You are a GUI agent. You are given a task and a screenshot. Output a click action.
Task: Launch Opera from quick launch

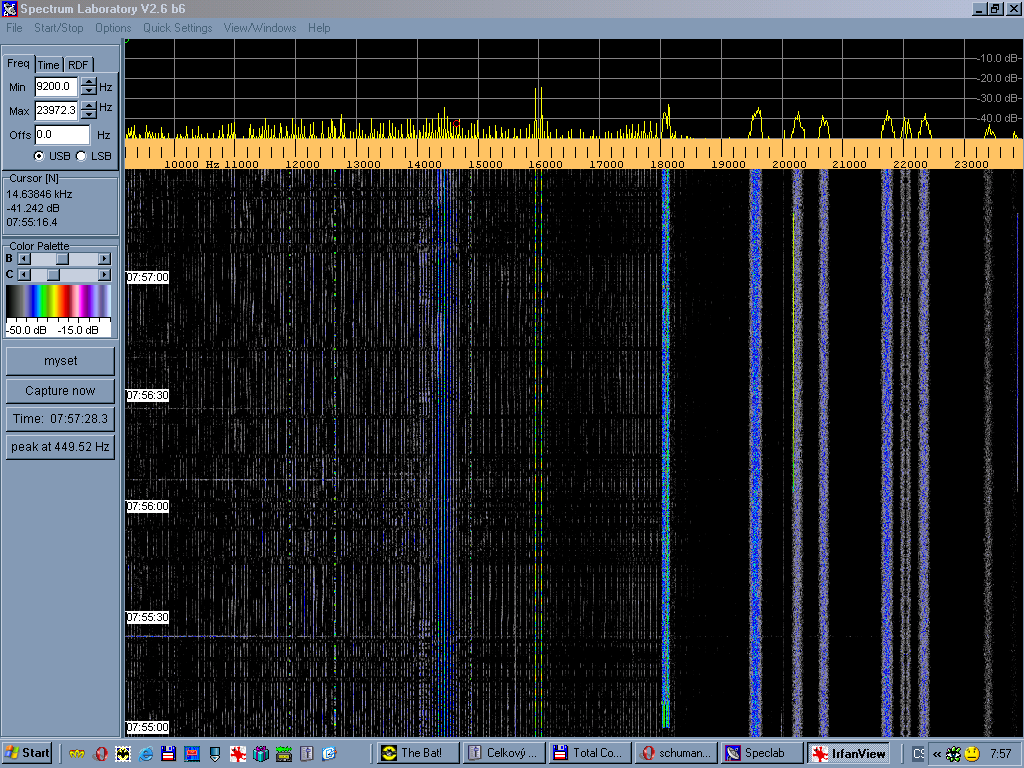101,754
